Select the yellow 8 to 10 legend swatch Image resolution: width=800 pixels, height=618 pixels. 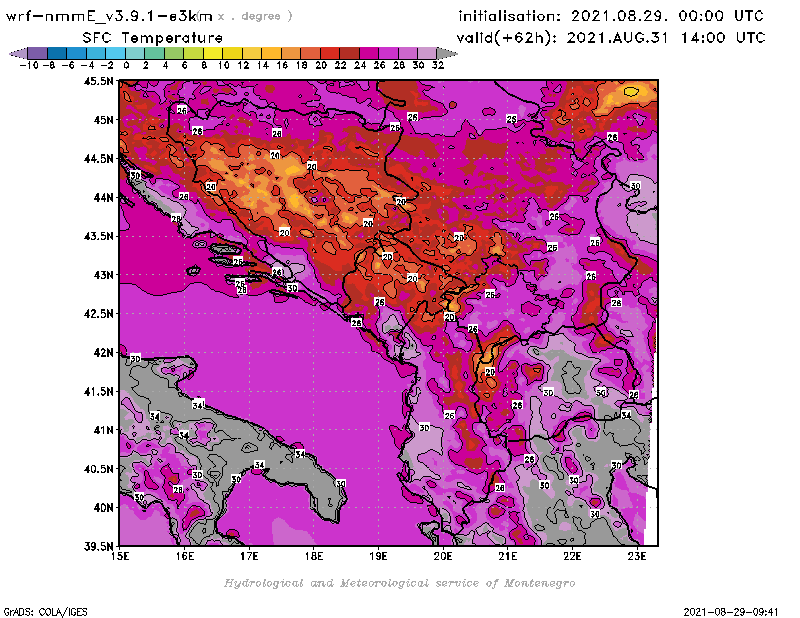213,53
